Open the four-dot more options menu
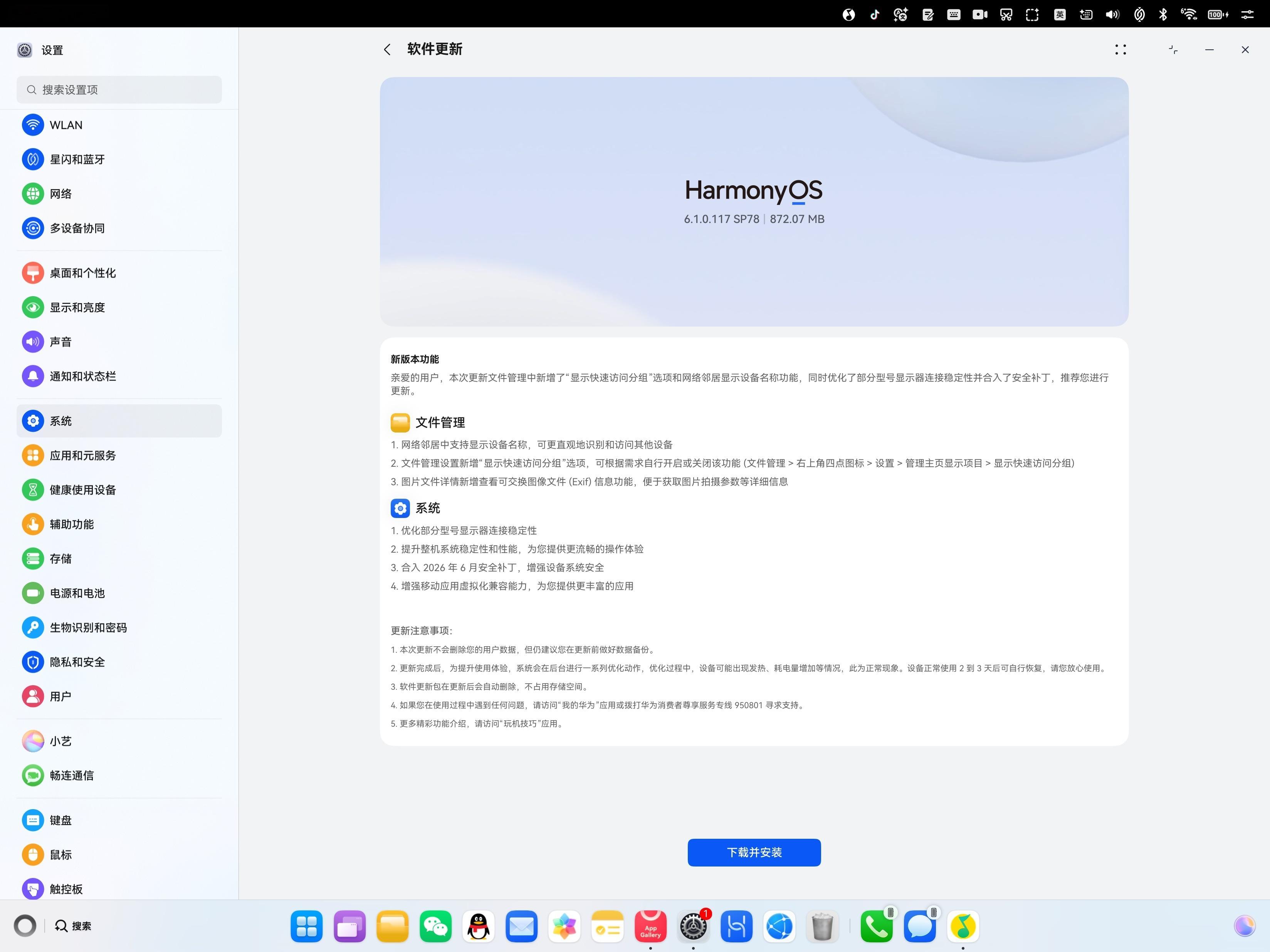The height and width of the screenshot is (952, 1270). pos(1120,50)
